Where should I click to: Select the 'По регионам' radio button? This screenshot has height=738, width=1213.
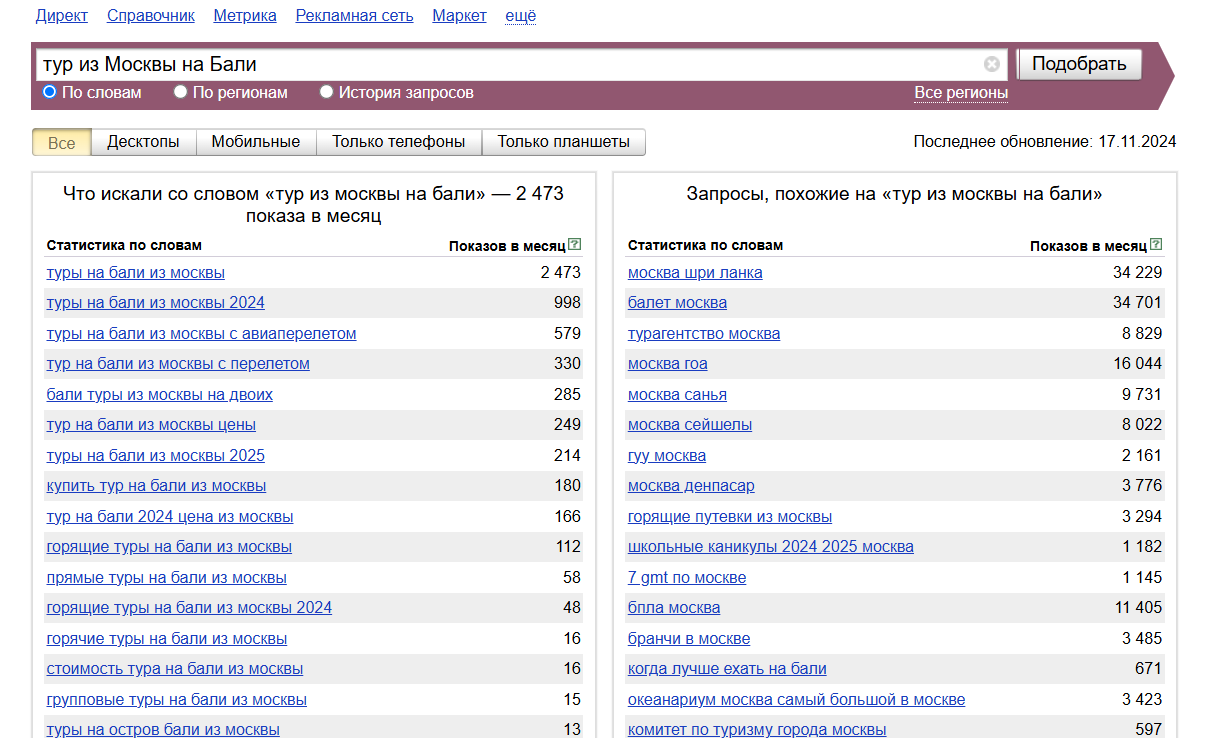point(180,92)
